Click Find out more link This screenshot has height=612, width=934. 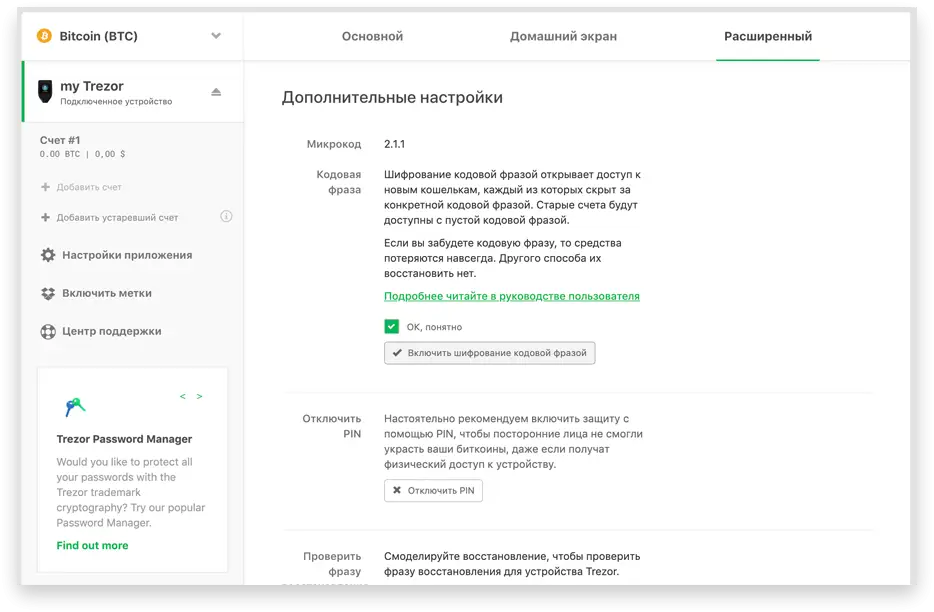pyautogui.click(x=92, y=545)
